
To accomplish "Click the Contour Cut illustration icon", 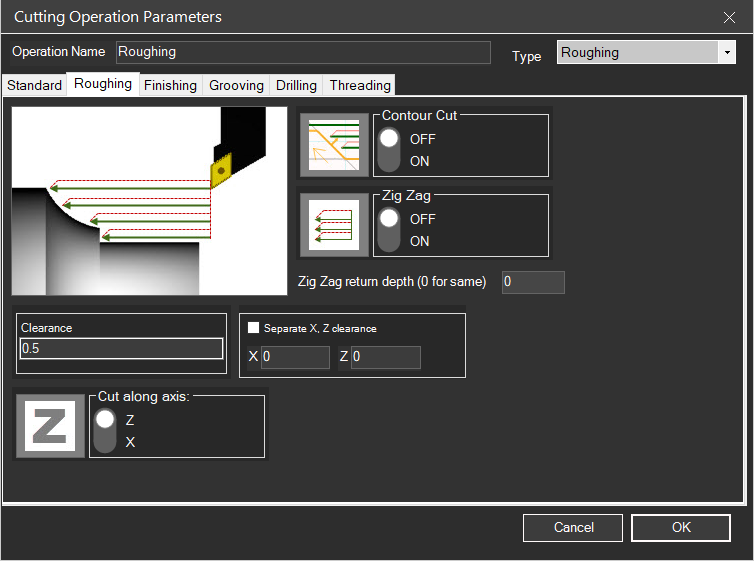I will point(334,145).
